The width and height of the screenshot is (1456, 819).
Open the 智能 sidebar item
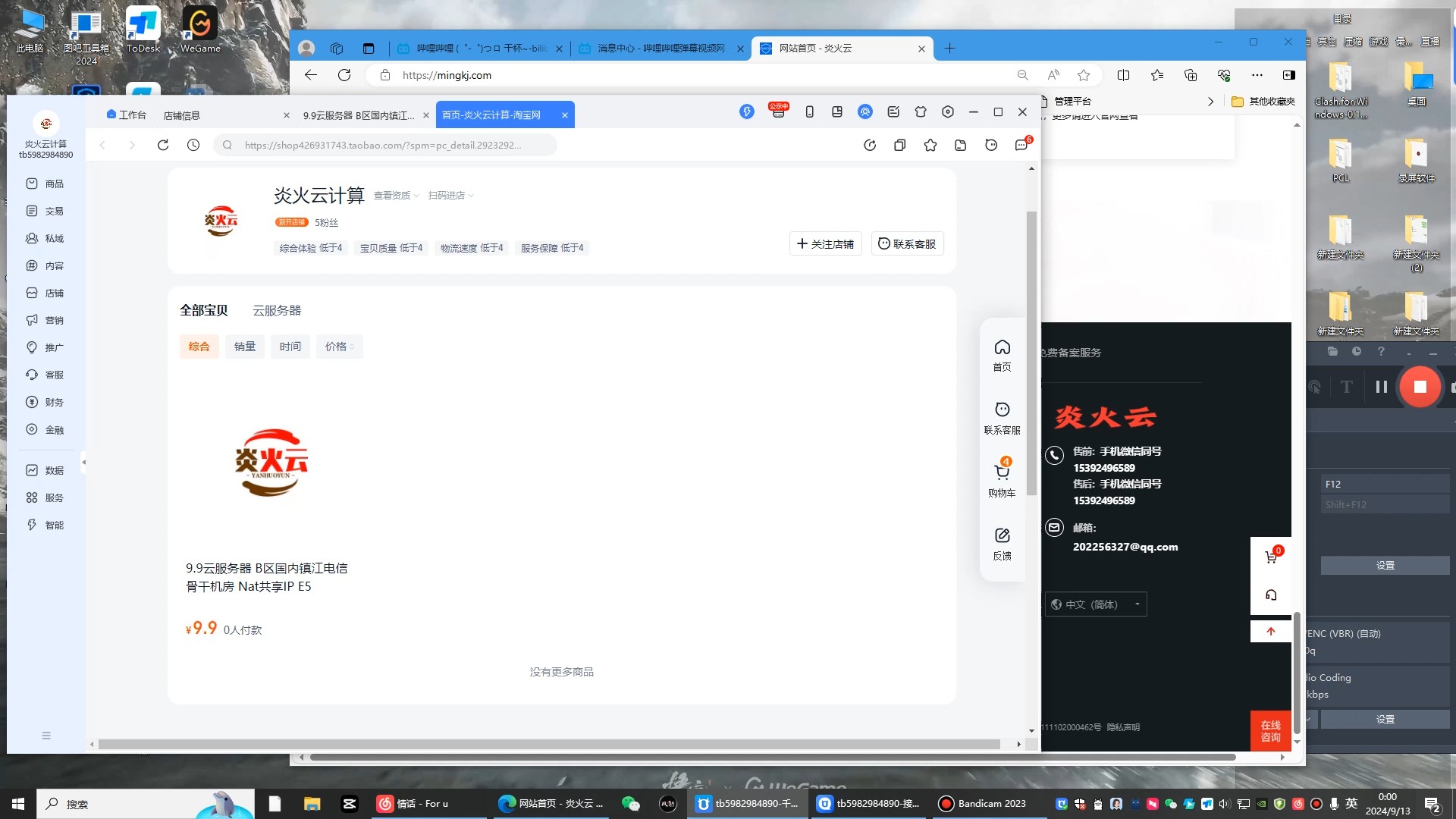[45, 525]
